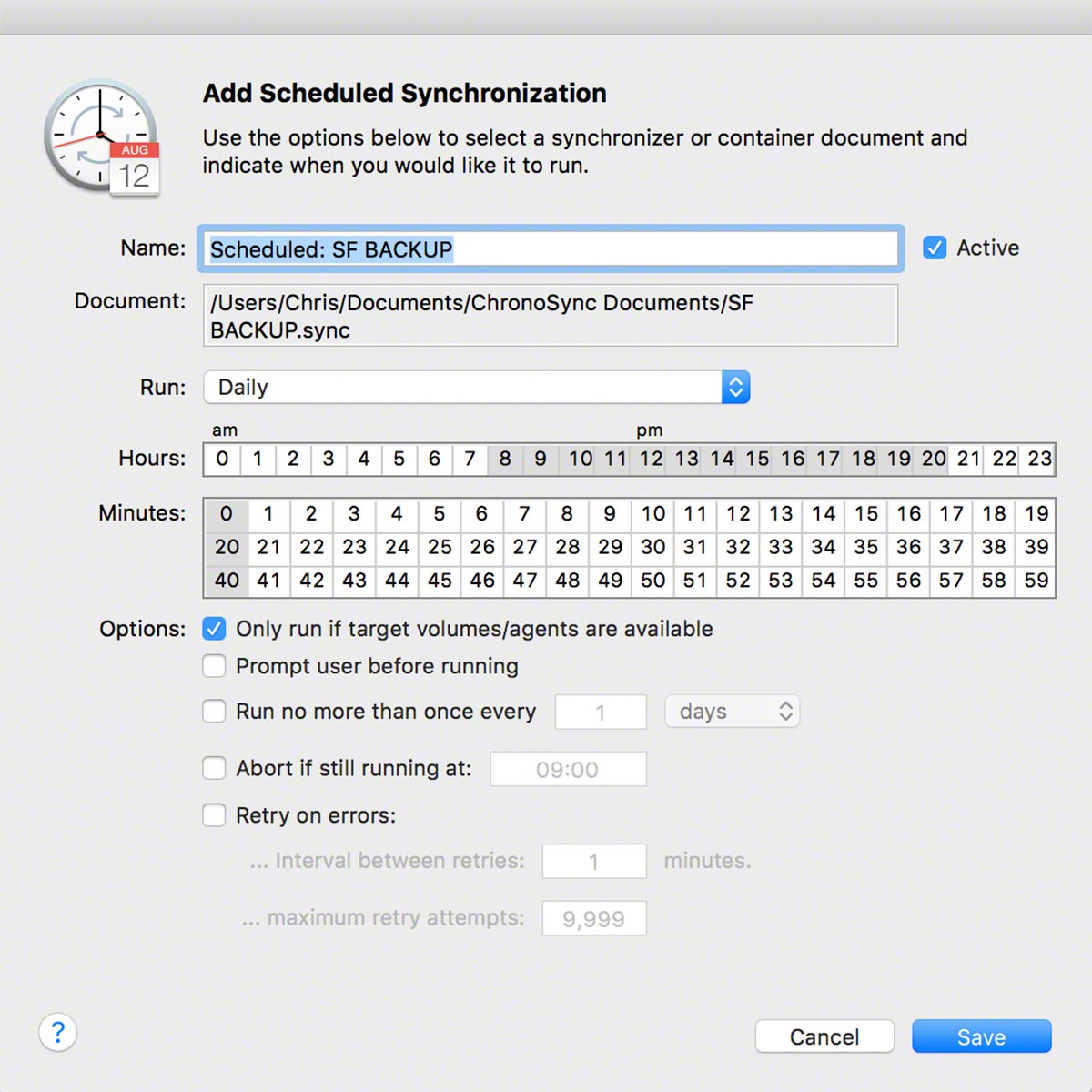Select minute 55 in the Minutes grid
Screen dimensions: 1092x1092
pyautogui.click(x=866, y=581)
